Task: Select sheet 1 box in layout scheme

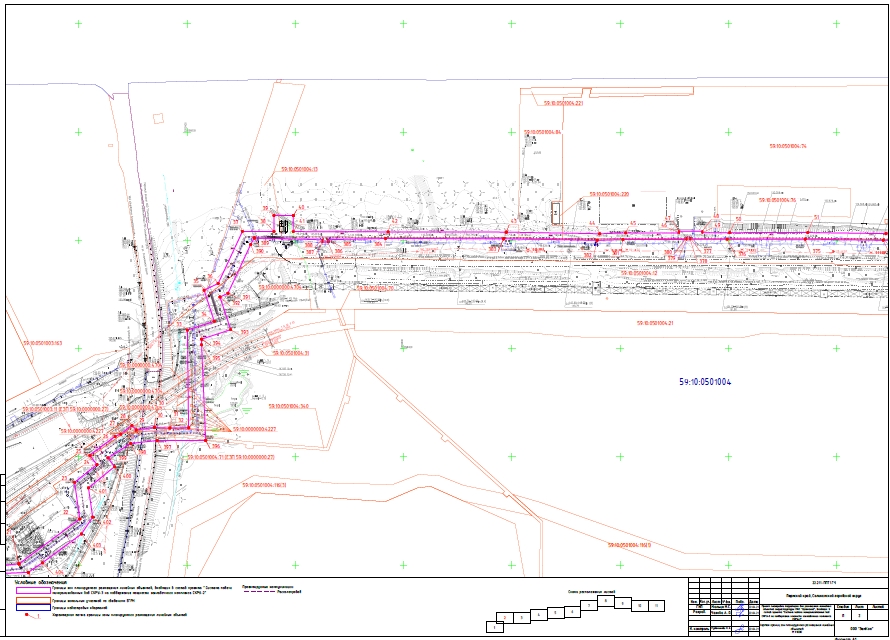Action: (x=495, y=628)
